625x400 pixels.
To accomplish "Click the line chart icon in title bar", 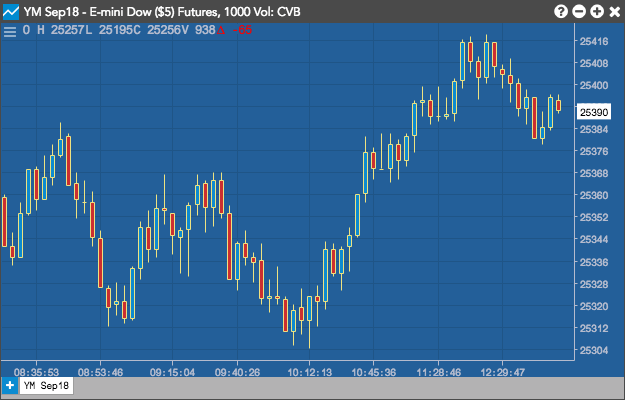I will point(11,12).
